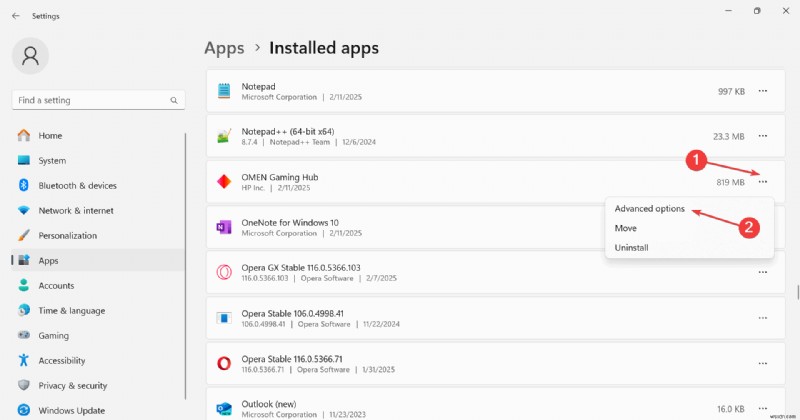Click the installed apps list scrollbar thumb

tap(797, 293)
